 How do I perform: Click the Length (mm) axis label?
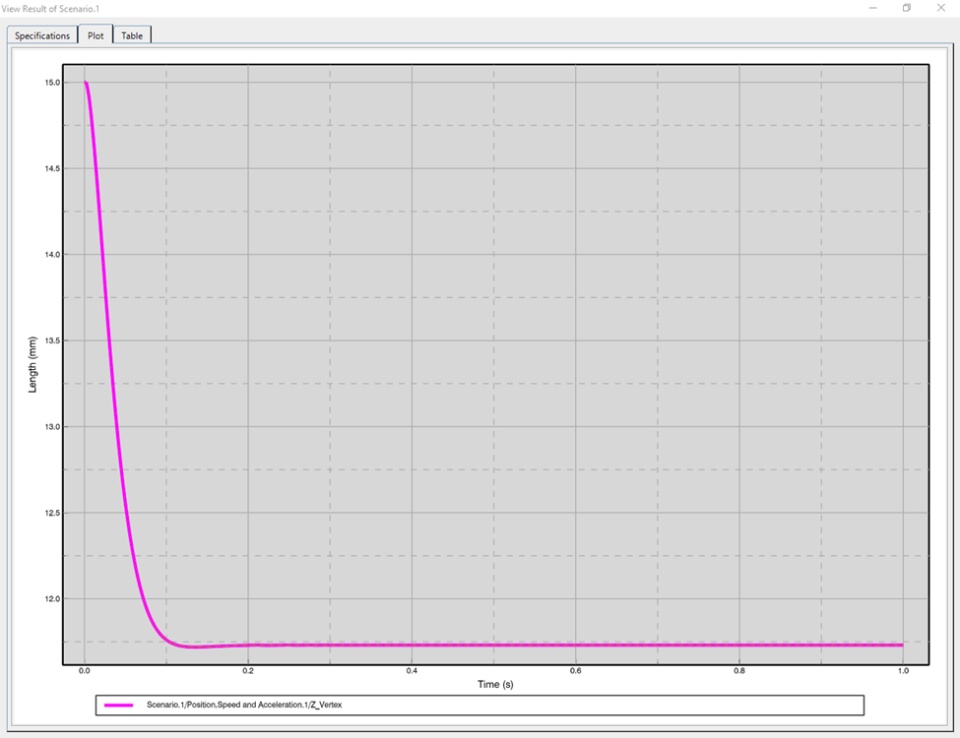(x=32, y=364)
